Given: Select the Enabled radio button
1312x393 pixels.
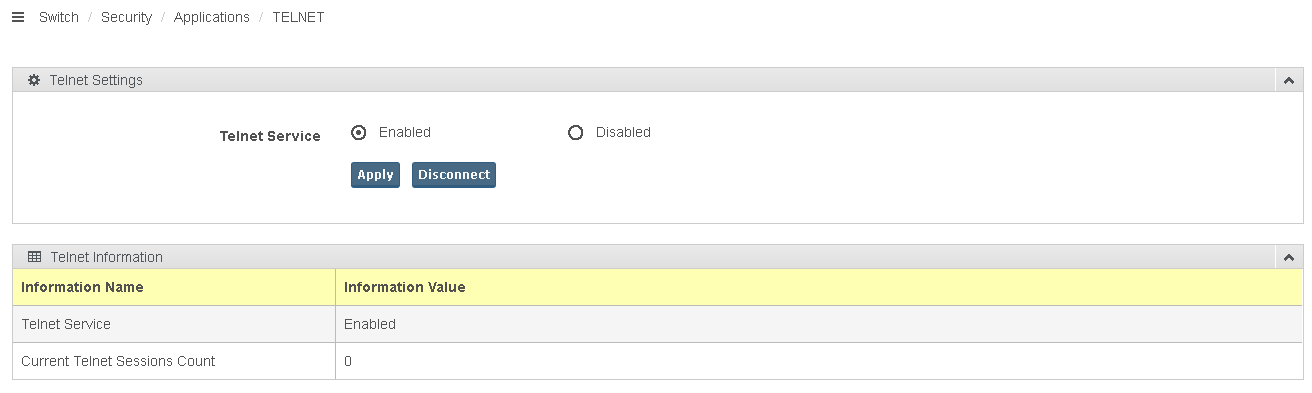Looking at the screenshot, I should tap(359, 132).
